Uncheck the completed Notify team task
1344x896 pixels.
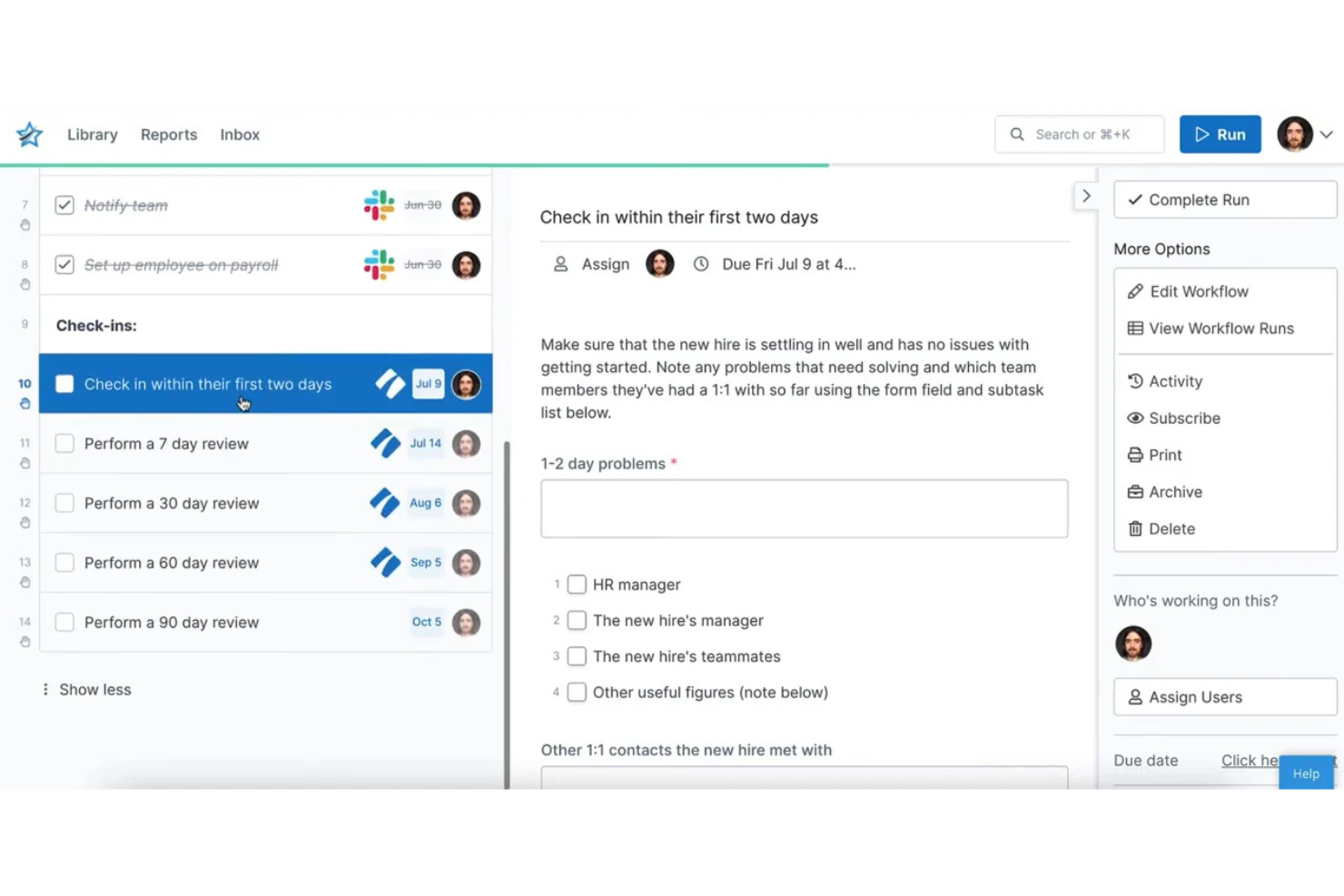64,204
